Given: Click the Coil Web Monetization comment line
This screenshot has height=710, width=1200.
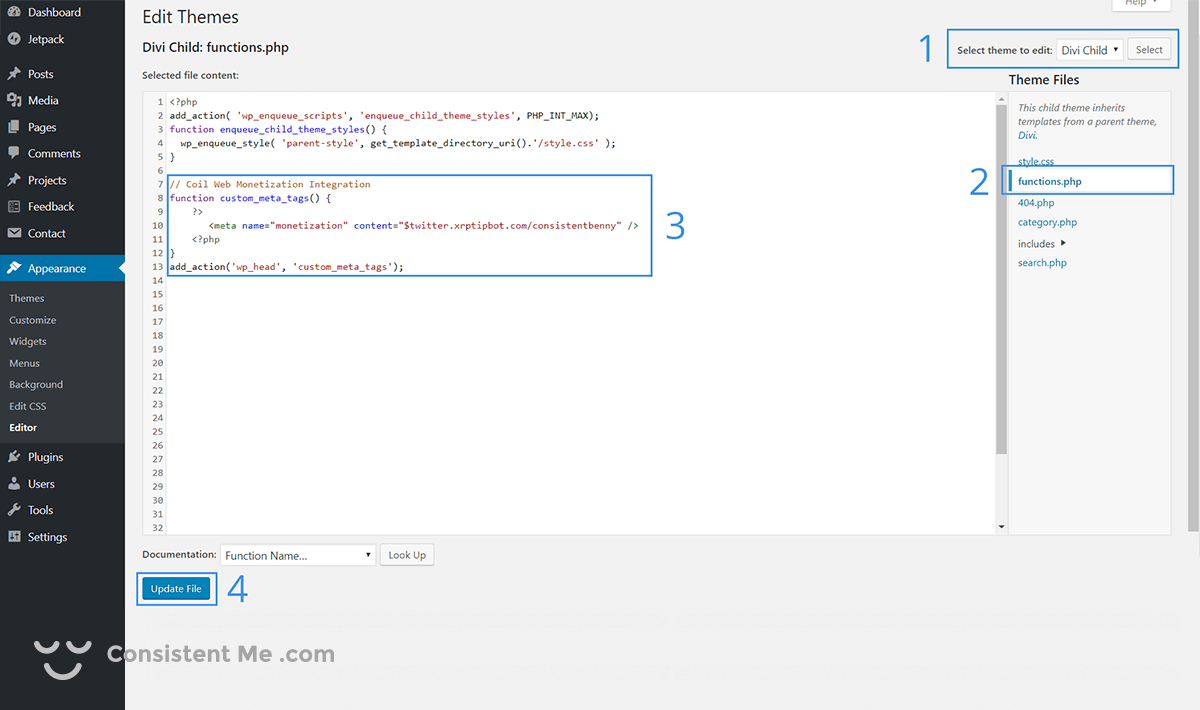Looking at the screenshot, I should tap(270, 185).
